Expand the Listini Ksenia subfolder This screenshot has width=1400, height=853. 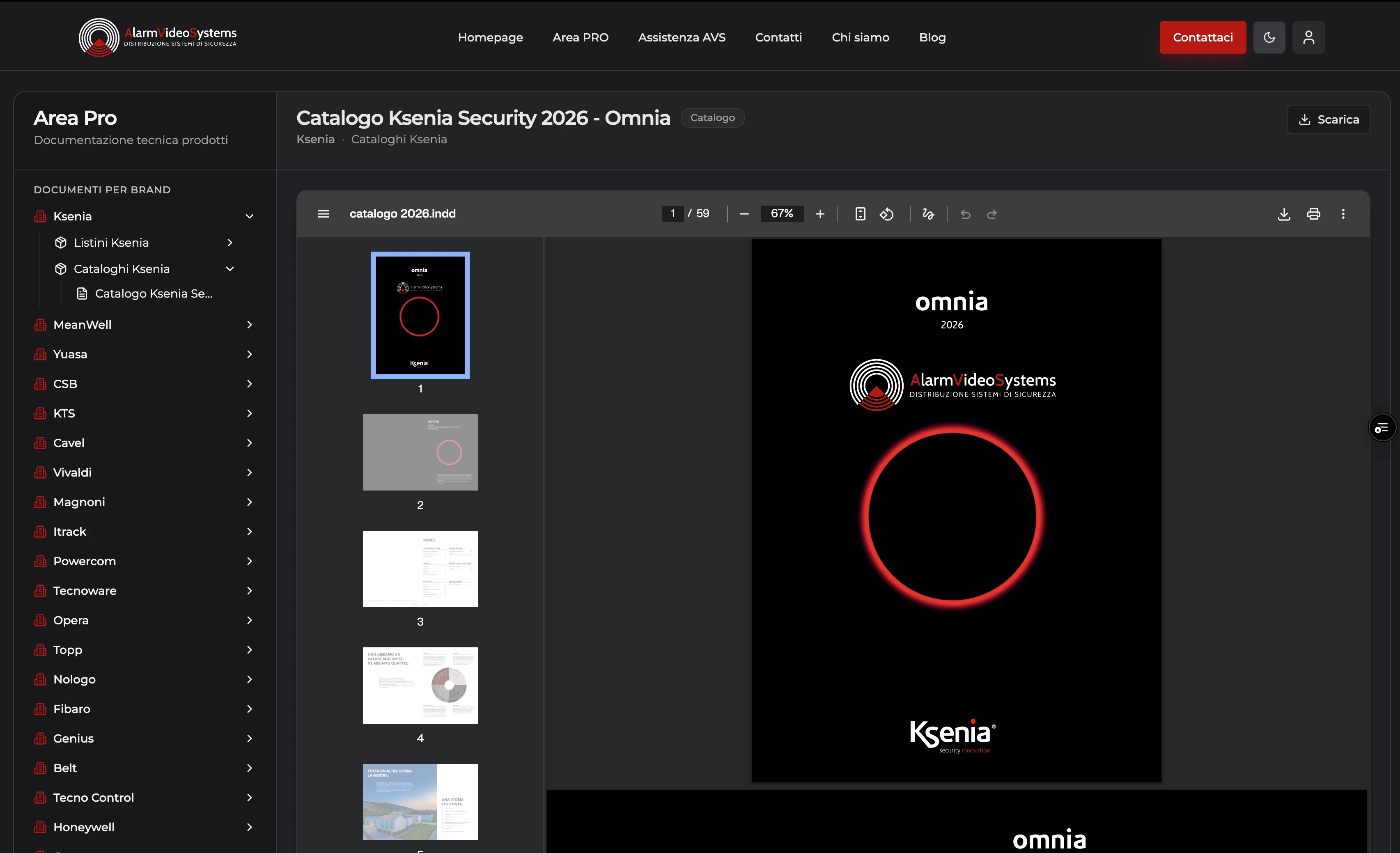click(x=230, y=243)
